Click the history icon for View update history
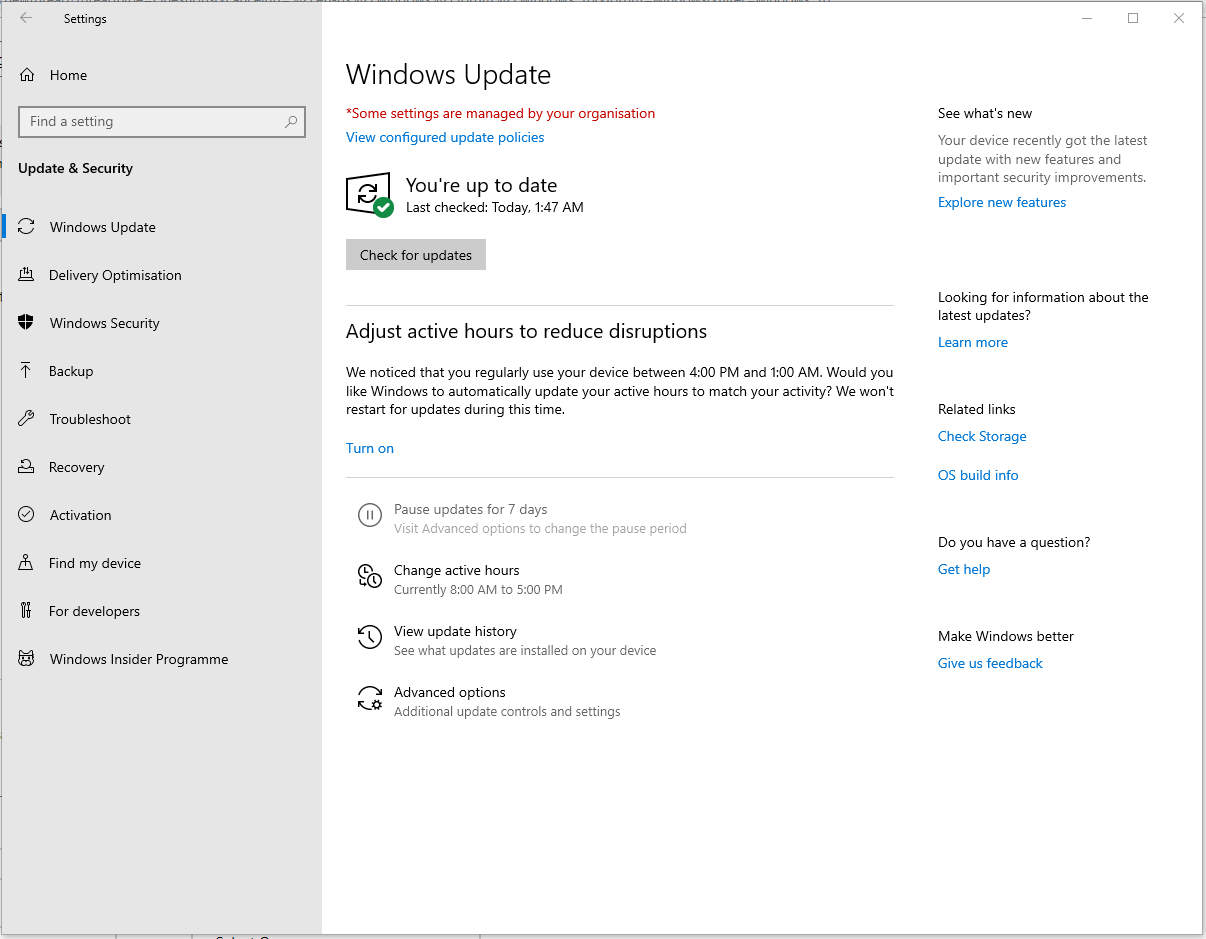 point(370,637)
